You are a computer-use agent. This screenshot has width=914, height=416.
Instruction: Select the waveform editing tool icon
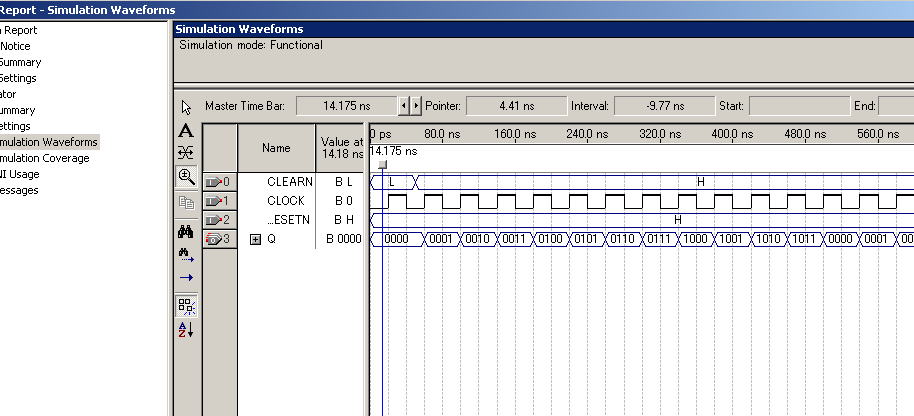coord(186,153)
